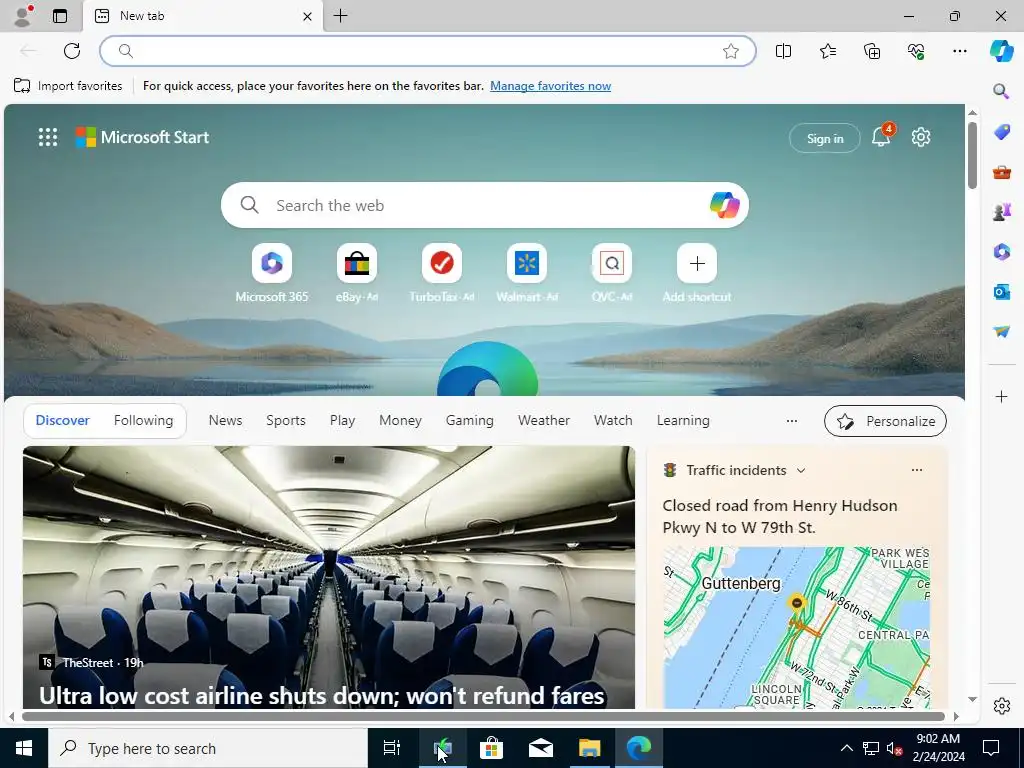
Task: Open sidebar Drop paper plane icon
Action: 1001,331
